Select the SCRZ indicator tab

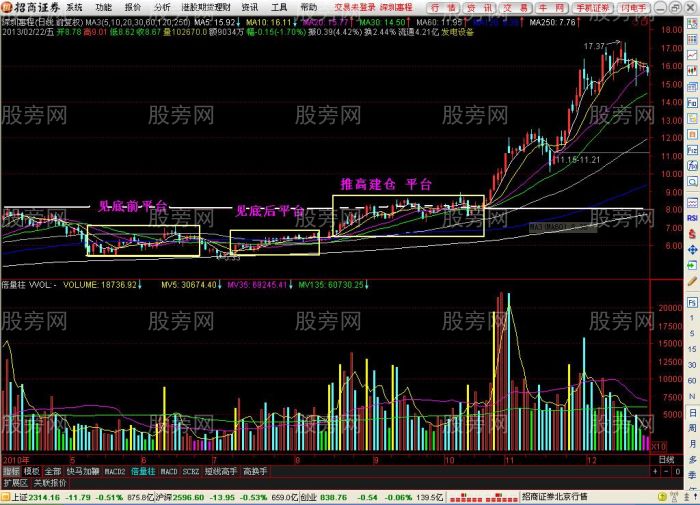[191, 472]
